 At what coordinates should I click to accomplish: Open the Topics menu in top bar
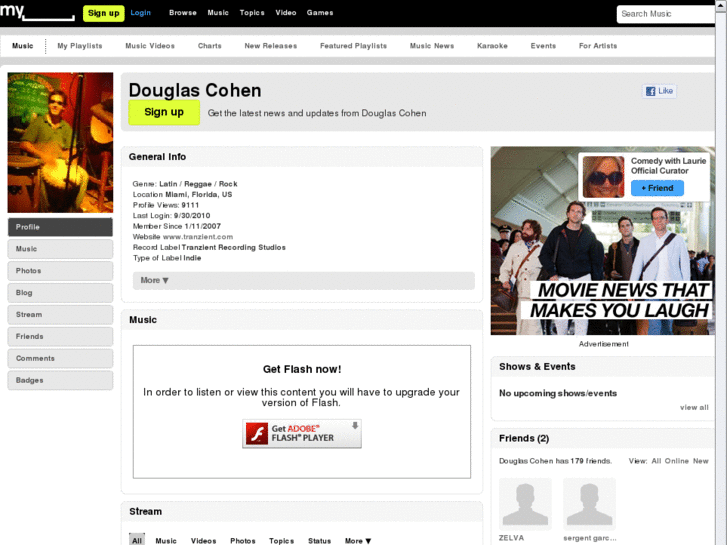(x=252, y=13)
